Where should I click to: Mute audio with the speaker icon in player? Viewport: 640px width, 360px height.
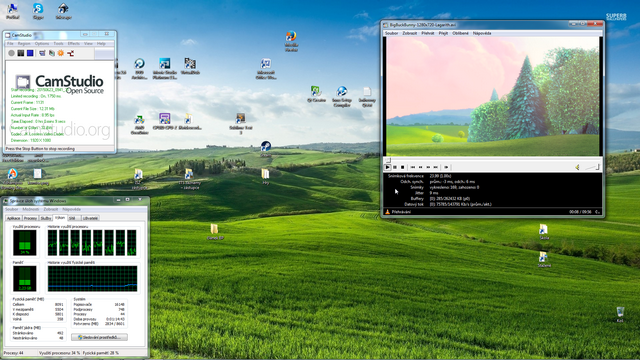tap(577, 167)
